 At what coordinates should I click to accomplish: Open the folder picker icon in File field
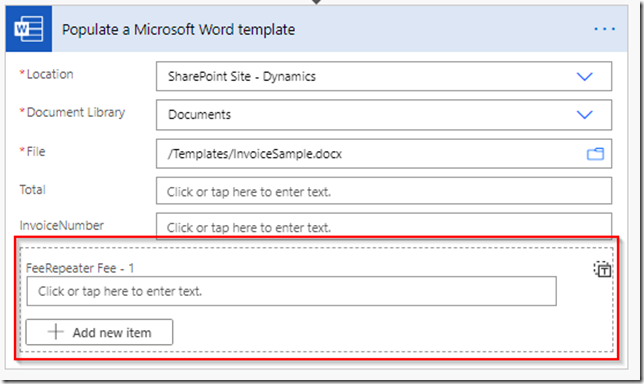tap(595, 154)
